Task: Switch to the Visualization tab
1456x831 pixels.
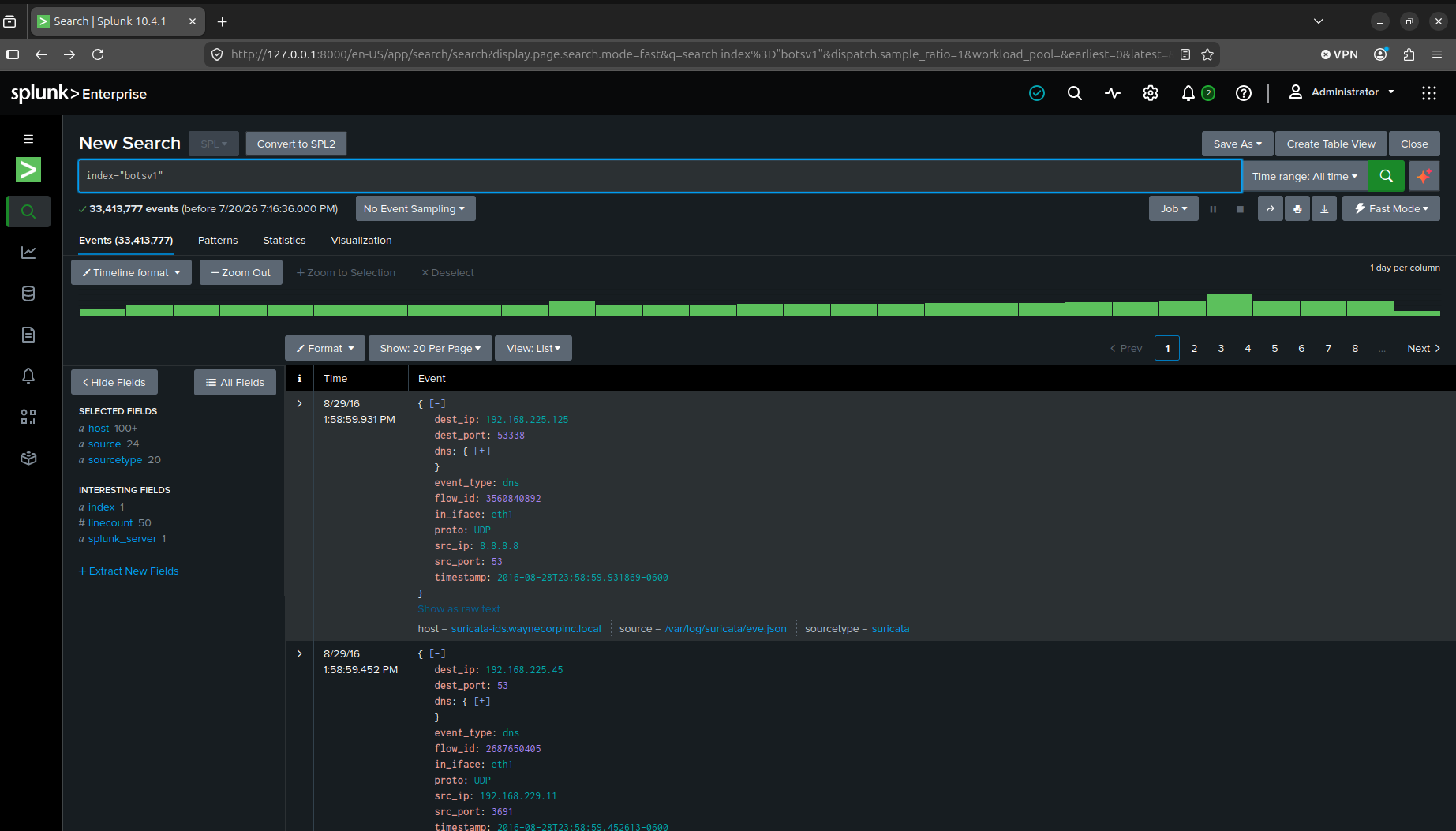Action: [x=361, y=240]
